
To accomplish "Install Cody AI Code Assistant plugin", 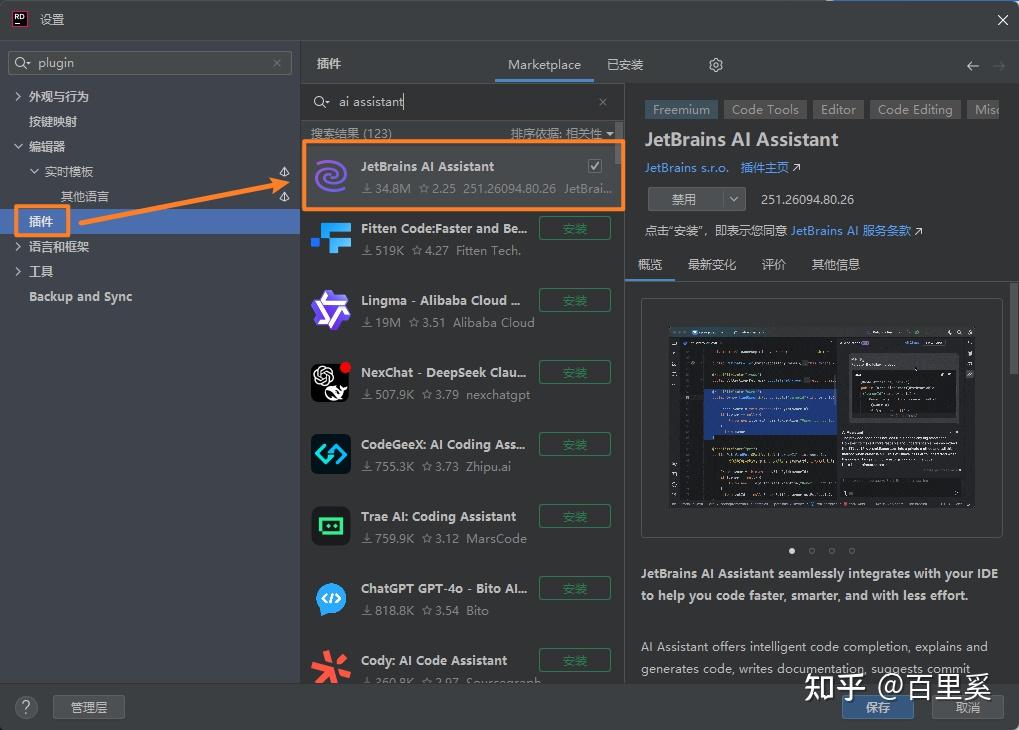I will [x=574, y=661].
